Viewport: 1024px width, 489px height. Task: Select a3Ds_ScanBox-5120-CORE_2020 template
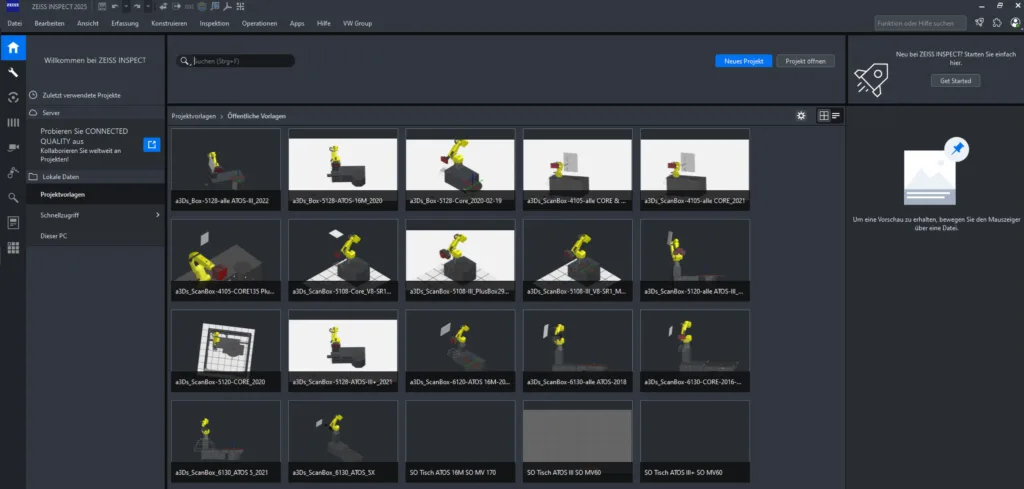(x=226, y=351)
